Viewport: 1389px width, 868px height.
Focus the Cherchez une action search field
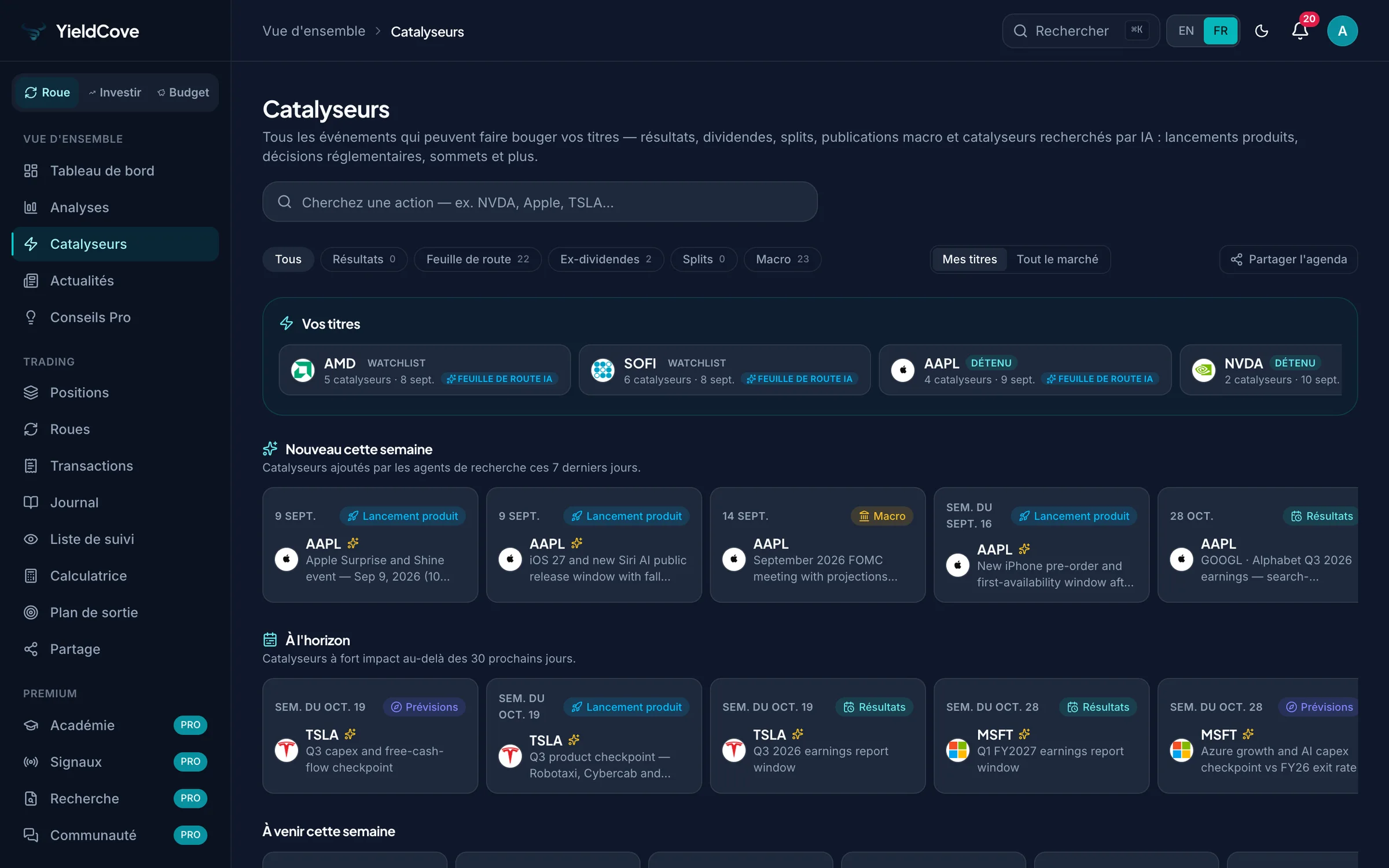click(540, 202)
